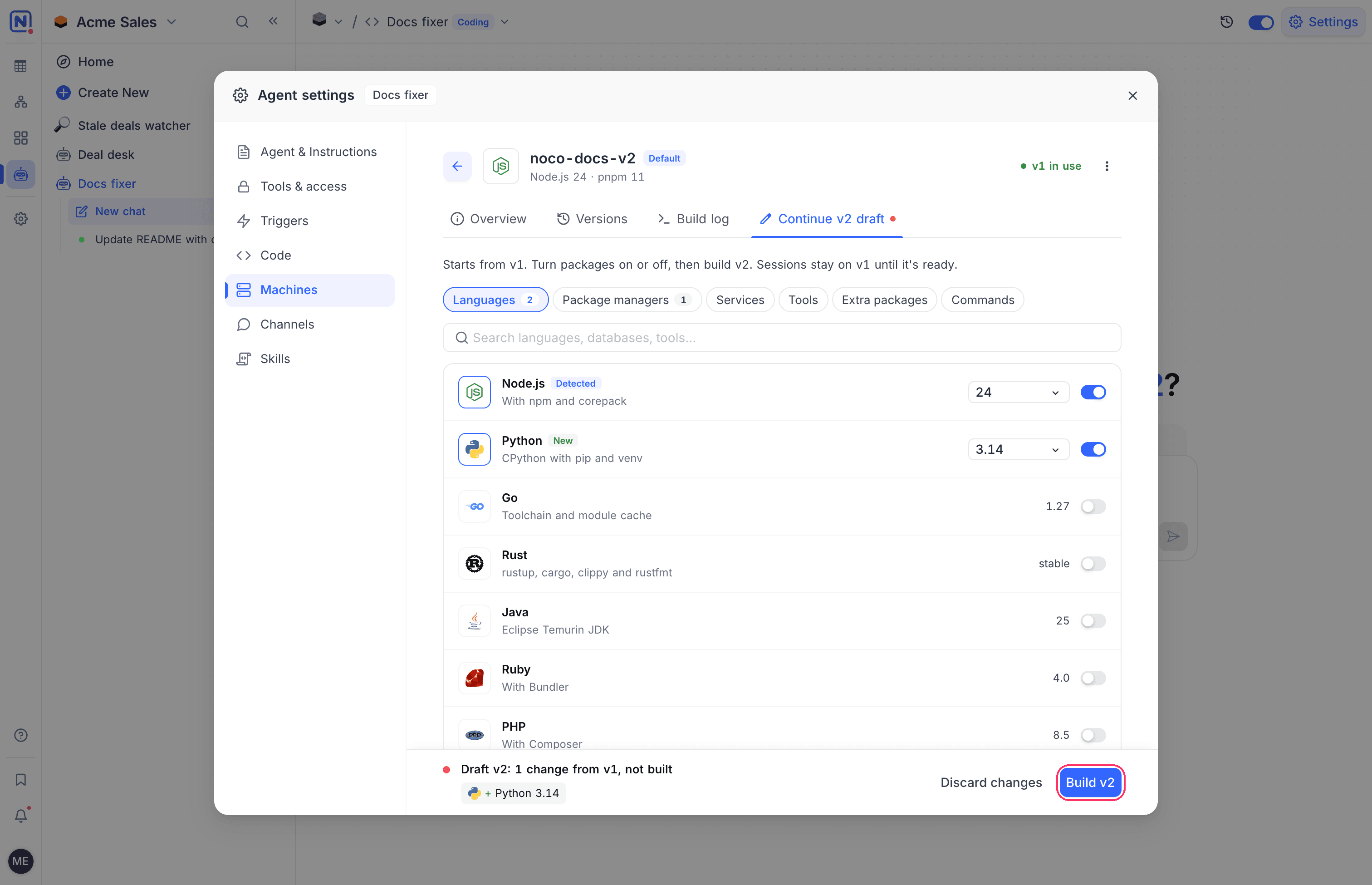This screenshot has width=1372, height=885.
Task: Enable the Ruby toggle
Action: tap(1093, 678)
